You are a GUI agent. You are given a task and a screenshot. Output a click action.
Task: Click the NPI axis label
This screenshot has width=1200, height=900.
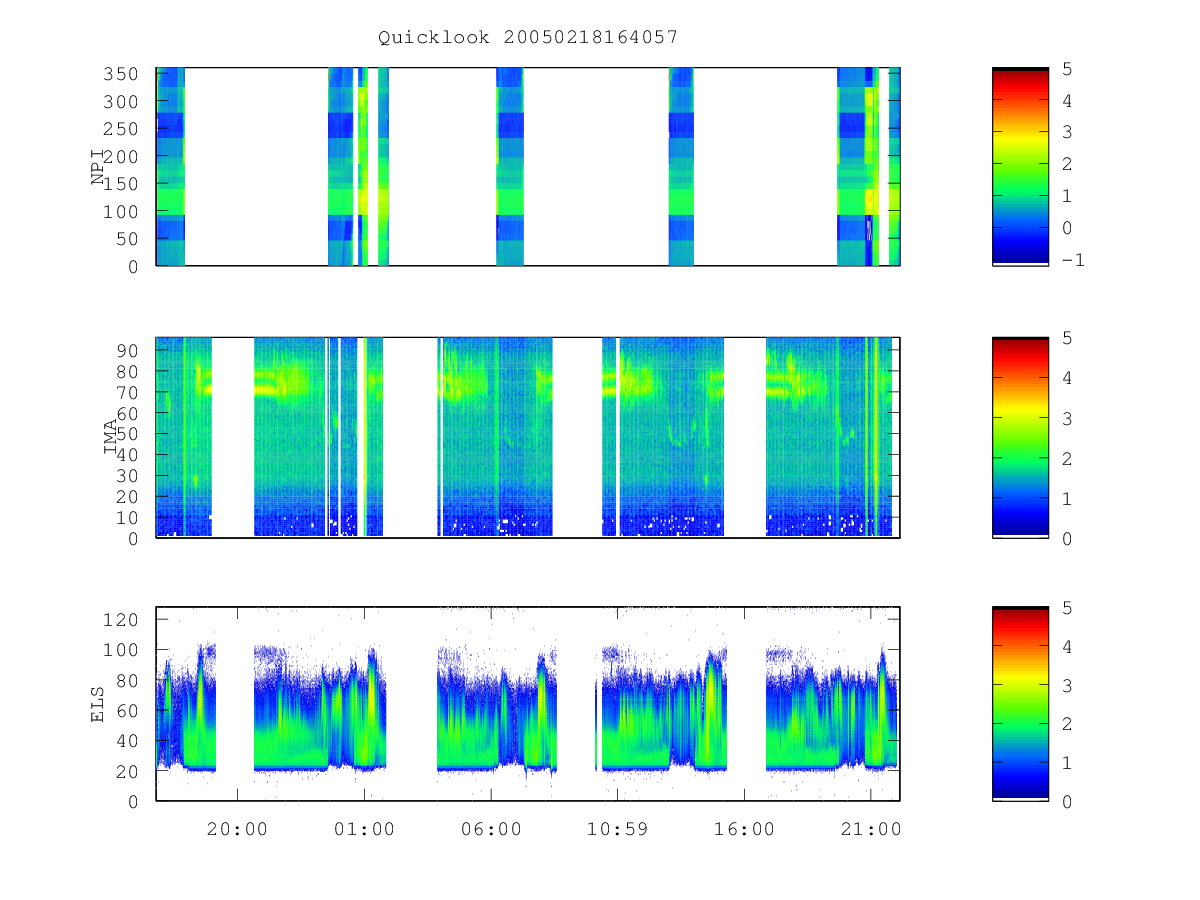pyautogui.click(x=98, y=167)
